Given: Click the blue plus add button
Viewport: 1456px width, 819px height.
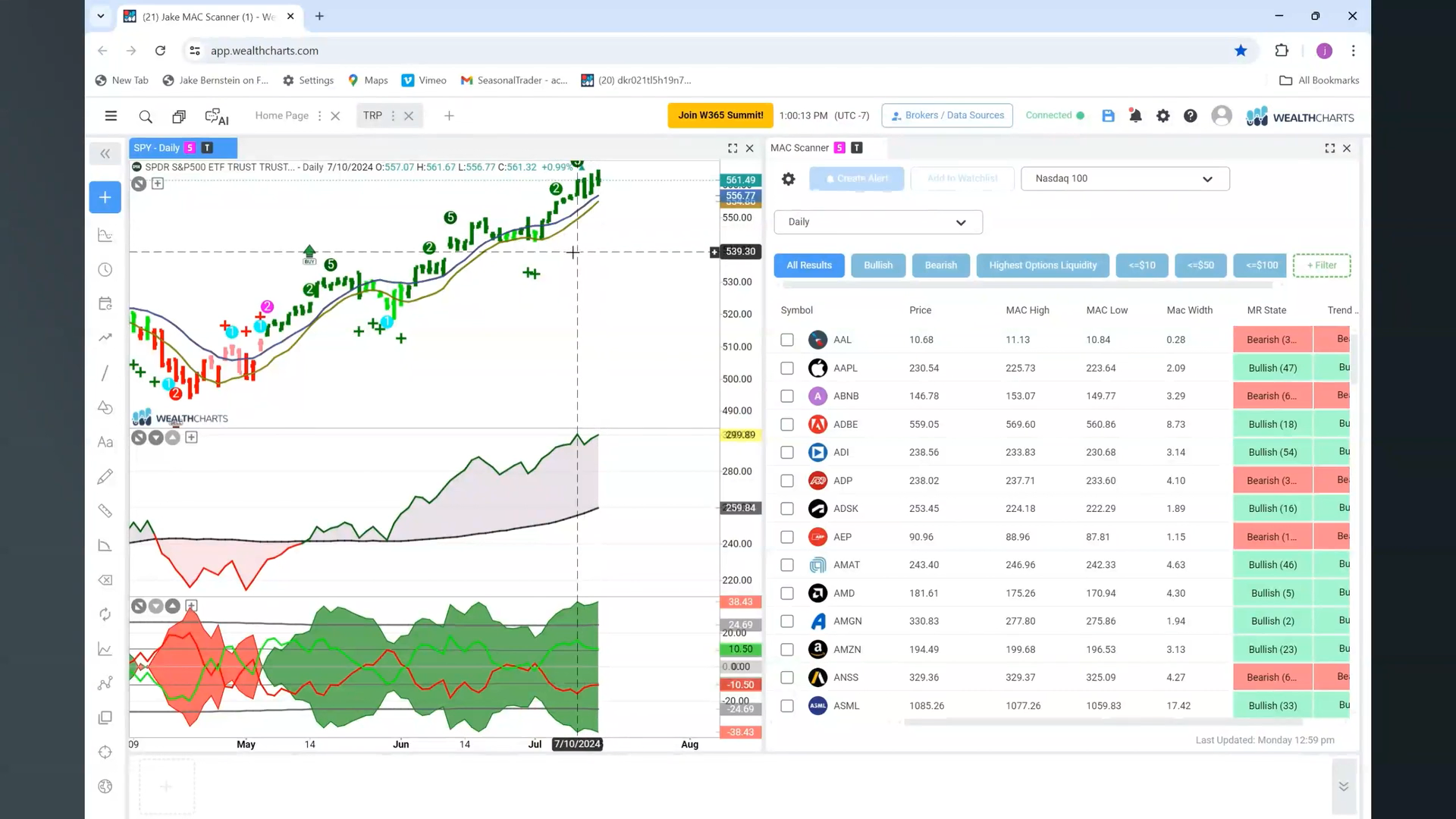Looking at the screenshot, I should pos(105,197).
